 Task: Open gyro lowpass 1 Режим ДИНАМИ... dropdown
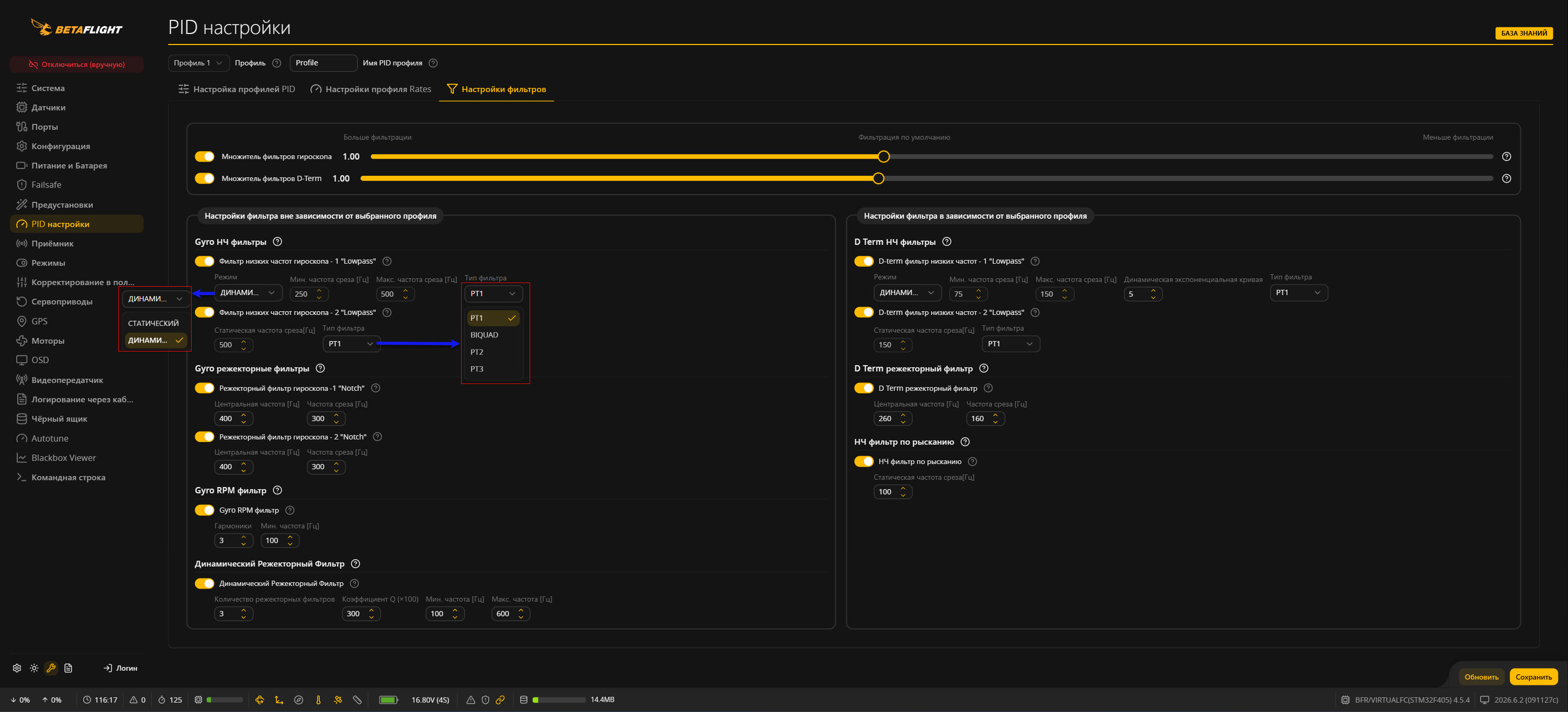point(249,293)
